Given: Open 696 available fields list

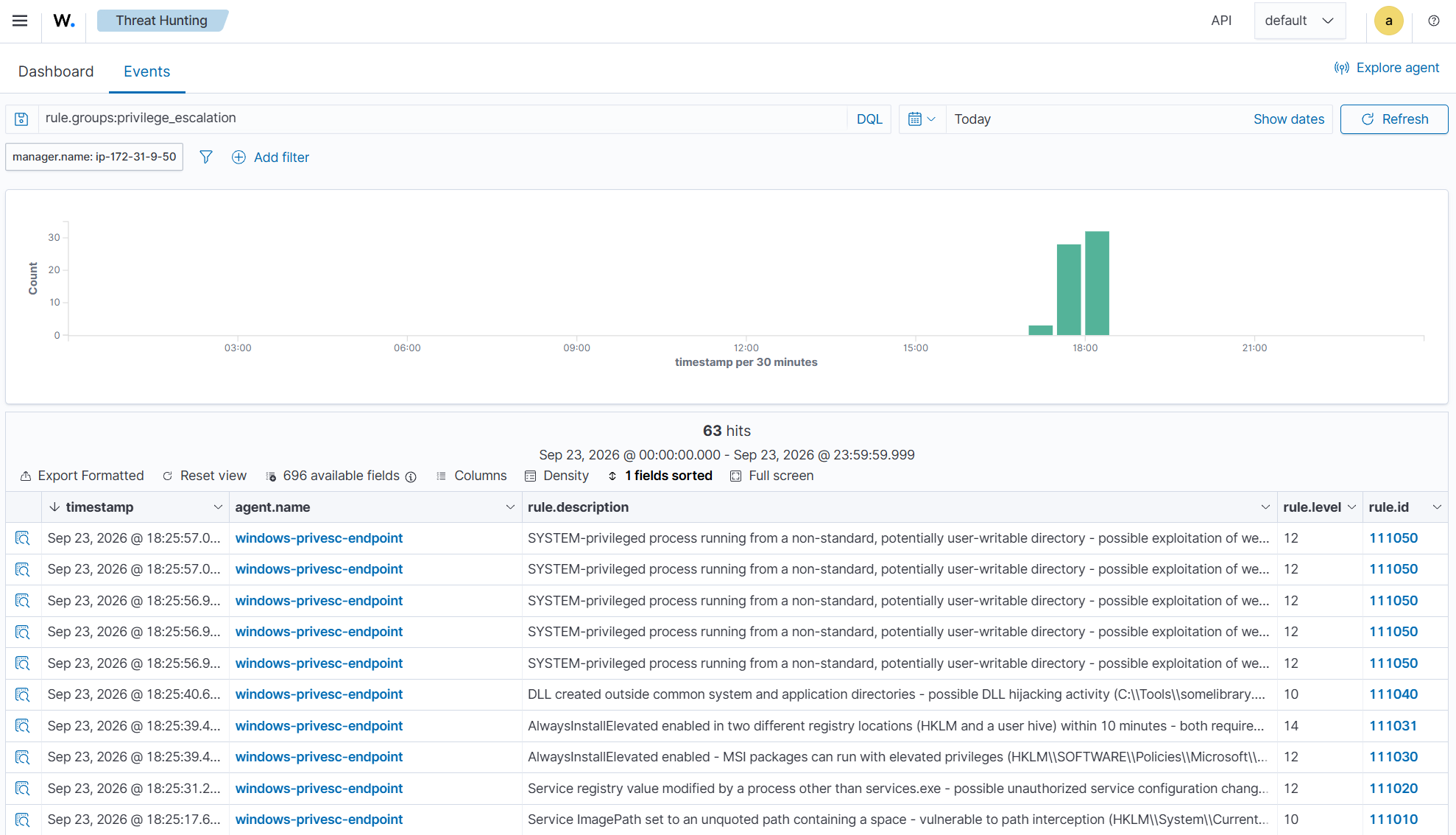Looking at the screenshot, I should click(333, 476).
